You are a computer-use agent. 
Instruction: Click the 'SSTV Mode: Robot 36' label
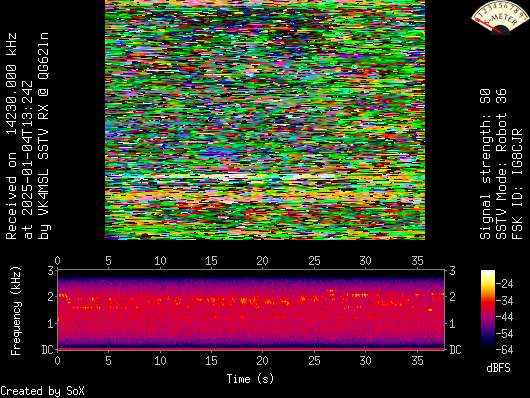[x=501, y=164]
